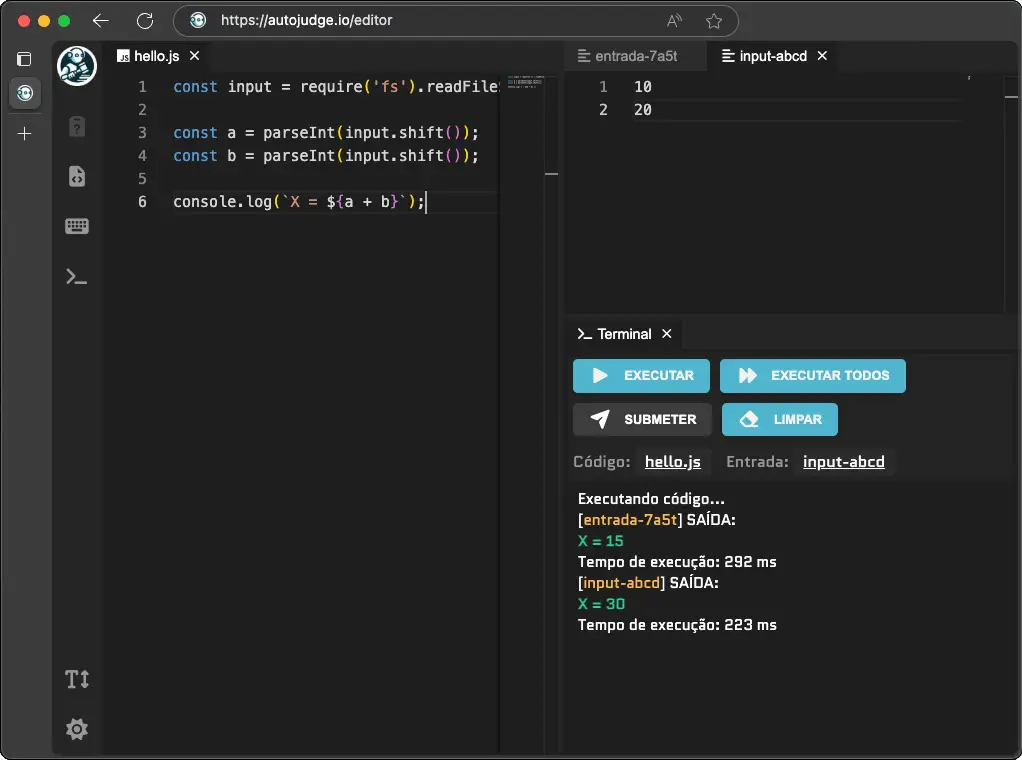Open the input-abcd entrada link
The image size is (1022, 760).
[843, 461]
